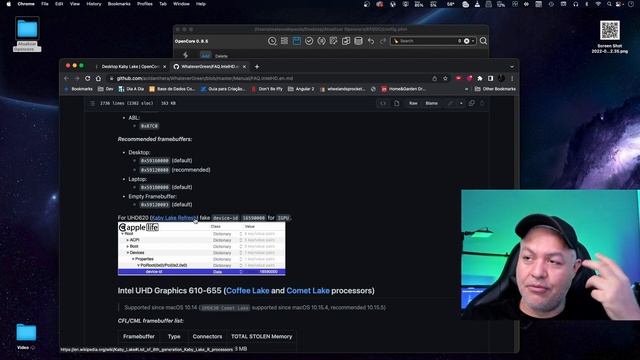Show hidden bookmarks via overflow chevron
The image size is (640, 360).
click(467, 89)
